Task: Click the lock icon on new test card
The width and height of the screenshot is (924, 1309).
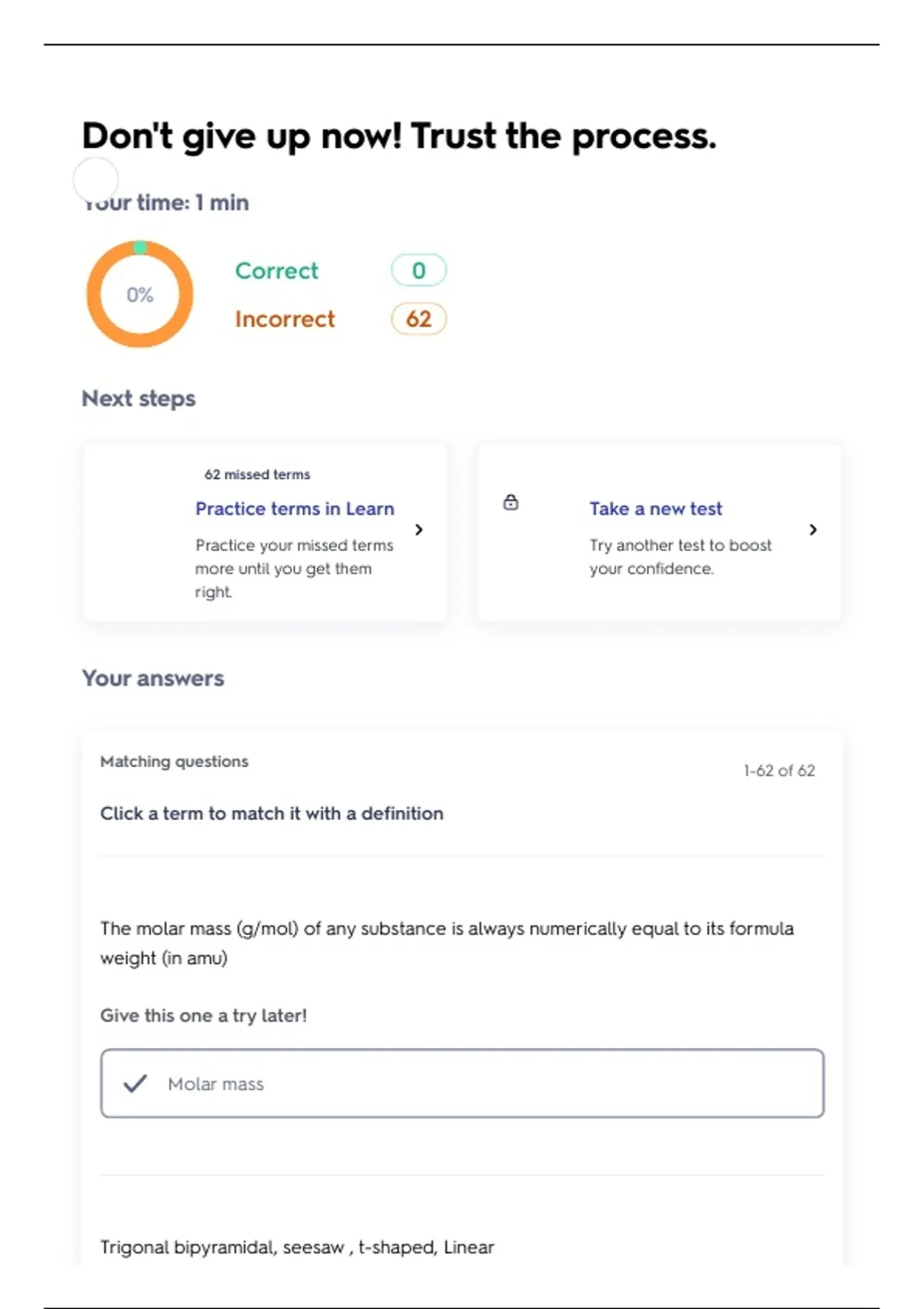Action: (511, 503)
